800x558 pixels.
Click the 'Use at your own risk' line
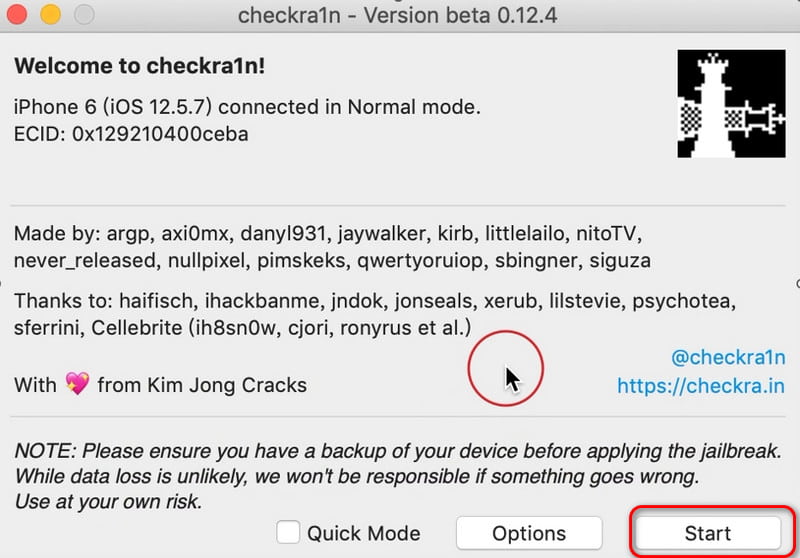coord(108,502)
